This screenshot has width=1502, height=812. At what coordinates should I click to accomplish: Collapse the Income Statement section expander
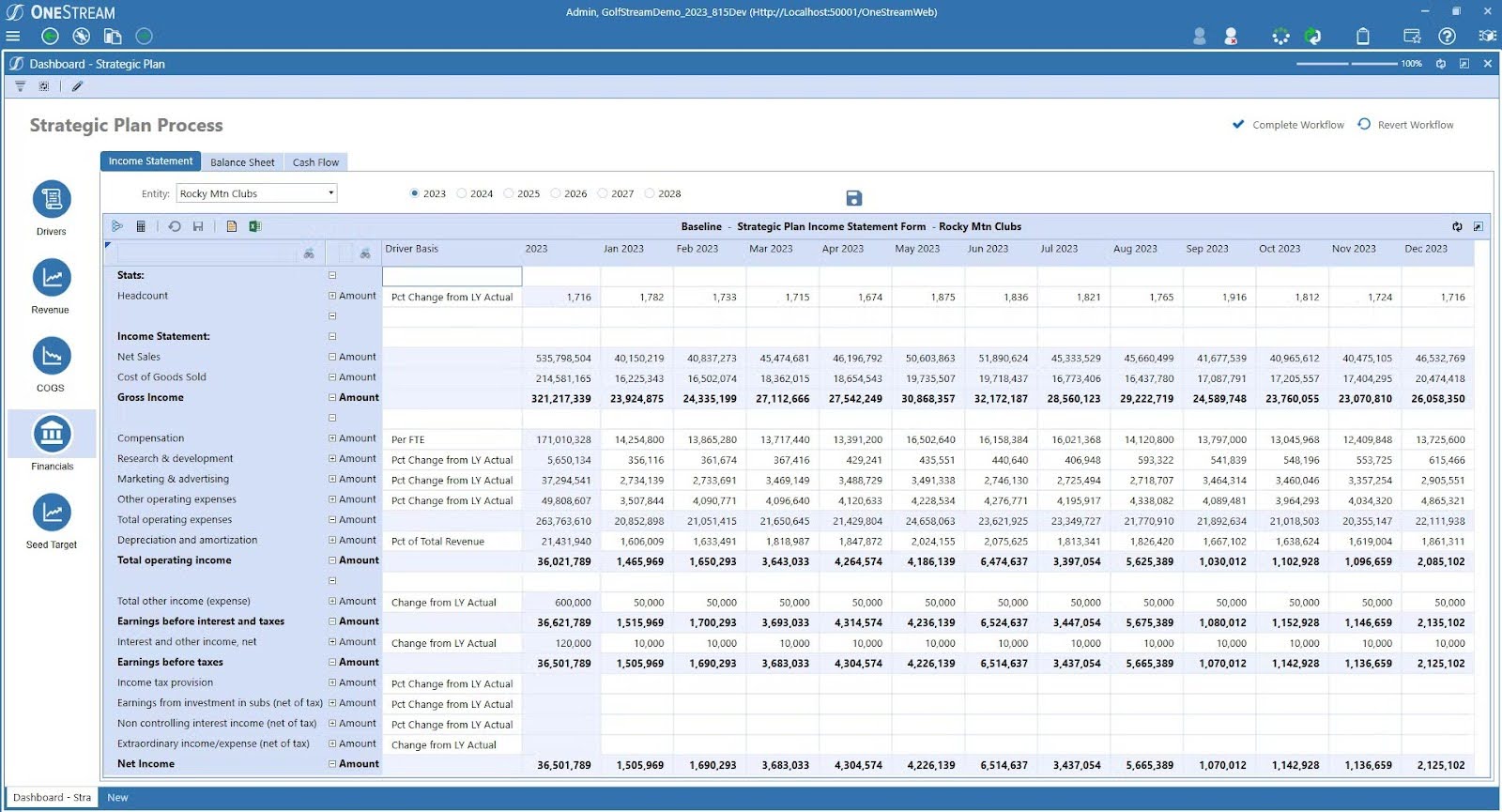tap(332, 336)
